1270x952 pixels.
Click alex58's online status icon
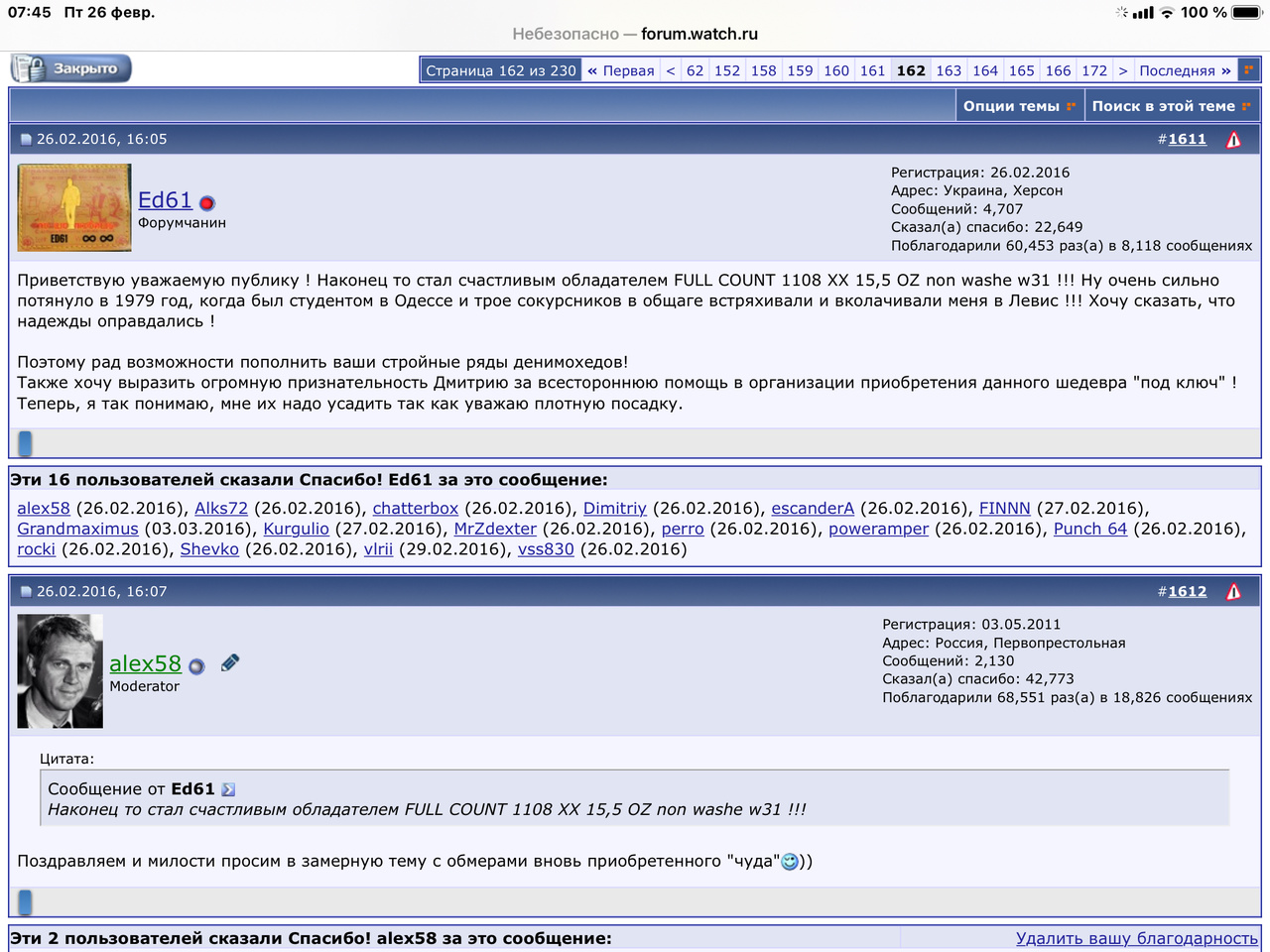(x=196, y=666)
